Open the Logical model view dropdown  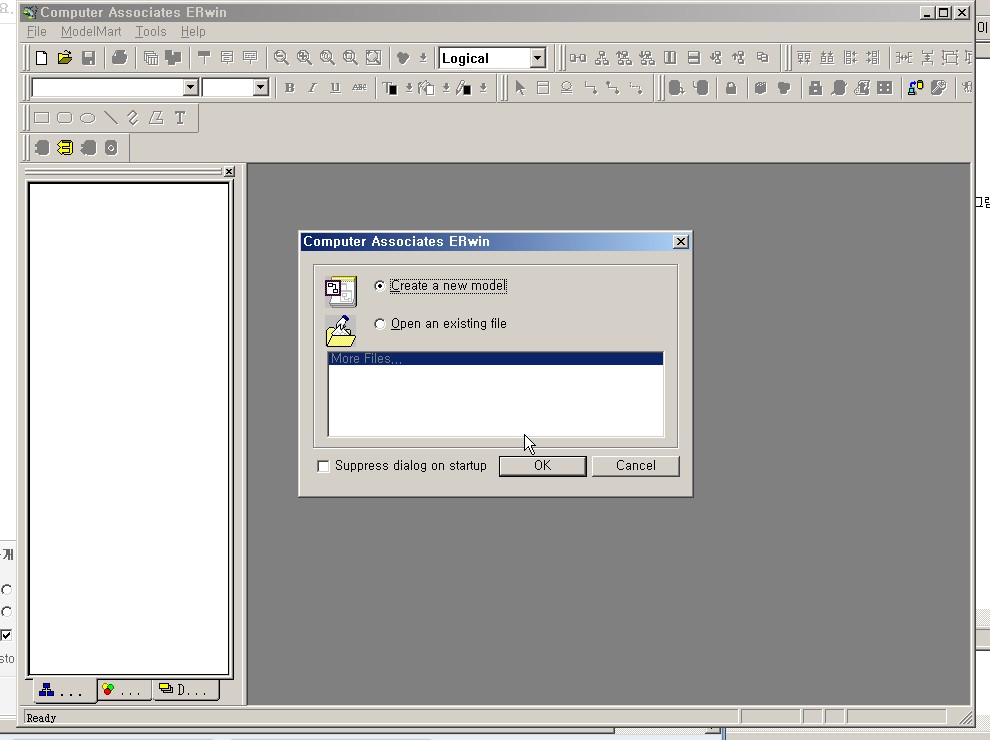point(537,58)
